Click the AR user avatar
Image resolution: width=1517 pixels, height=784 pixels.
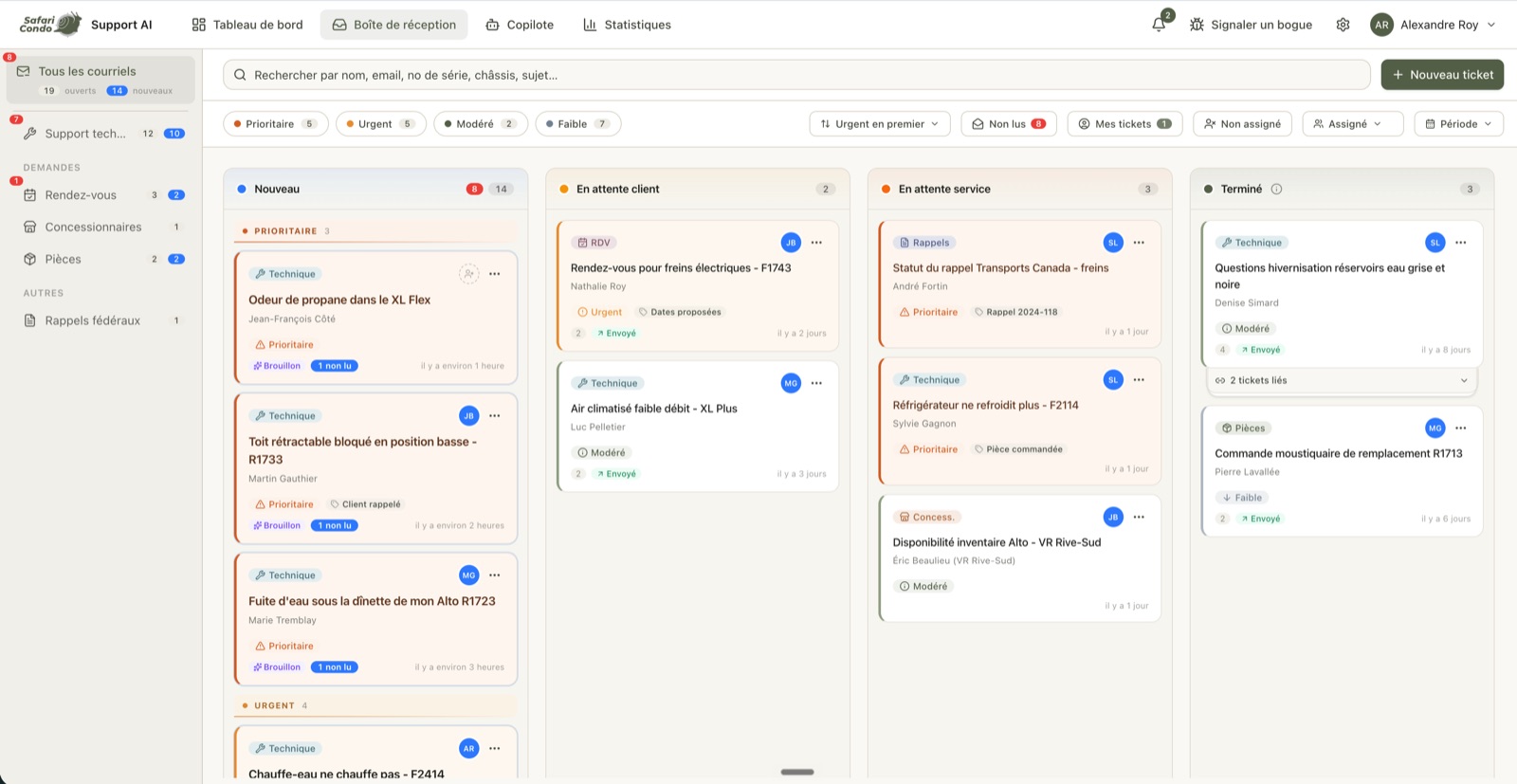pos(1381,25)
